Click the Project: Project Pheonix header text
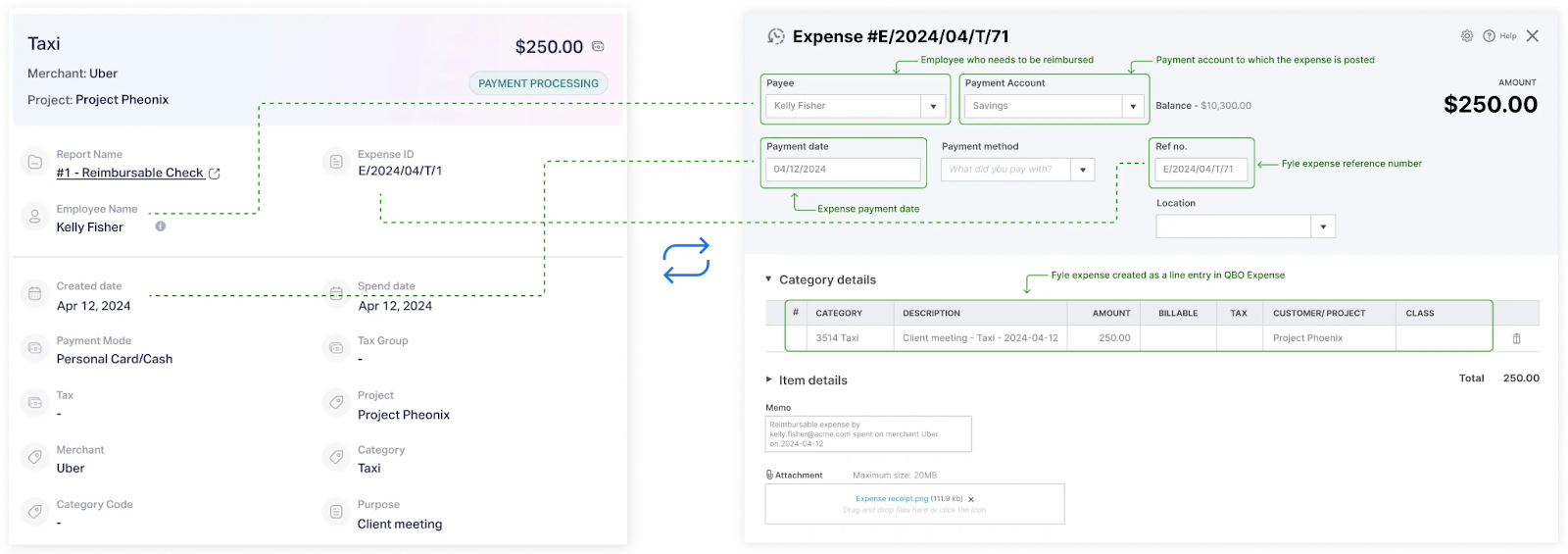 coord(98,100)
